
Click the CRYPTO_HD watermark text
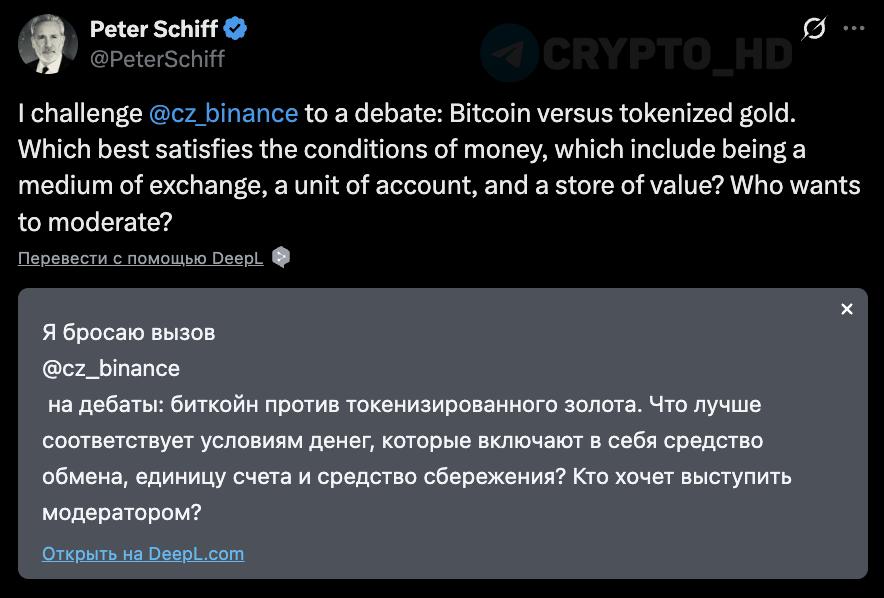pyautogui.click(x=668, y=53)
